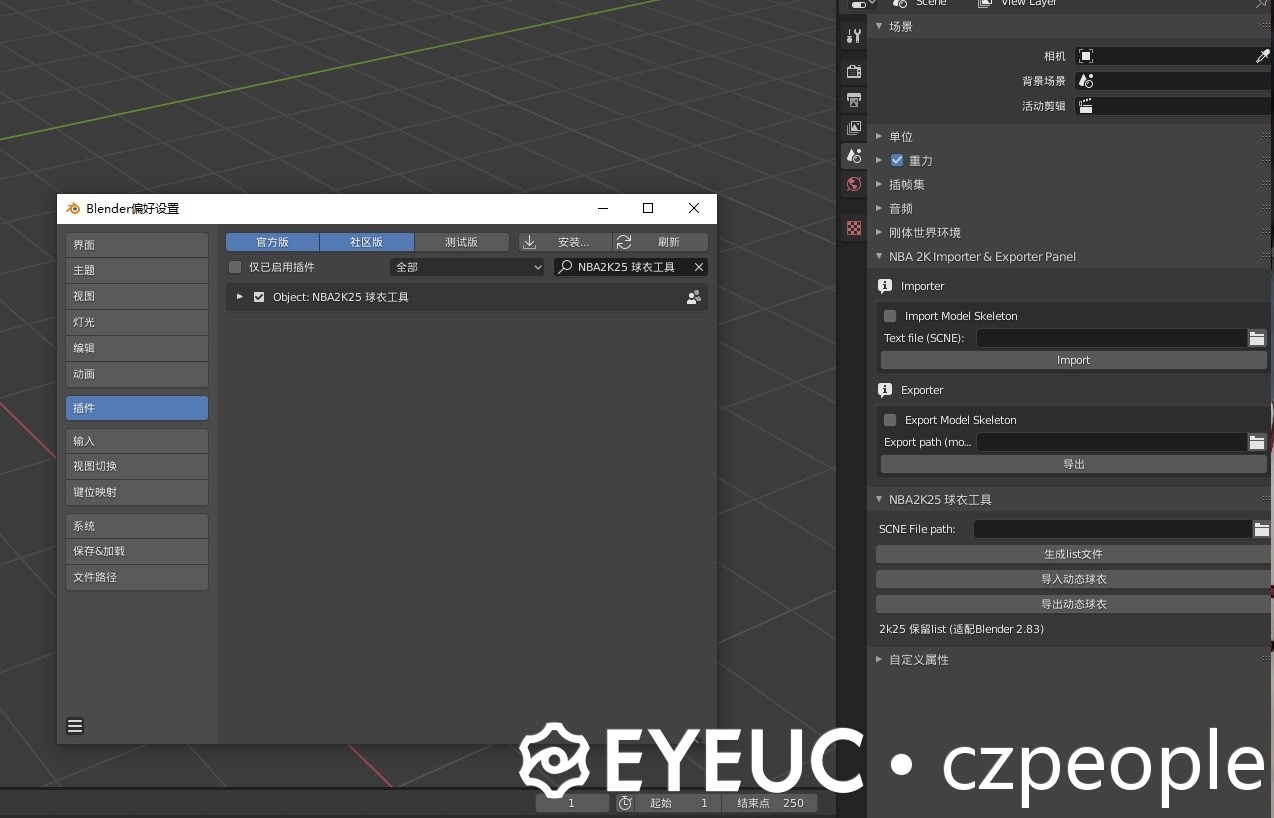Click the 背景场景 selector field
This screenshot has height=818, width=1274.
click(x=1174, y=81)
